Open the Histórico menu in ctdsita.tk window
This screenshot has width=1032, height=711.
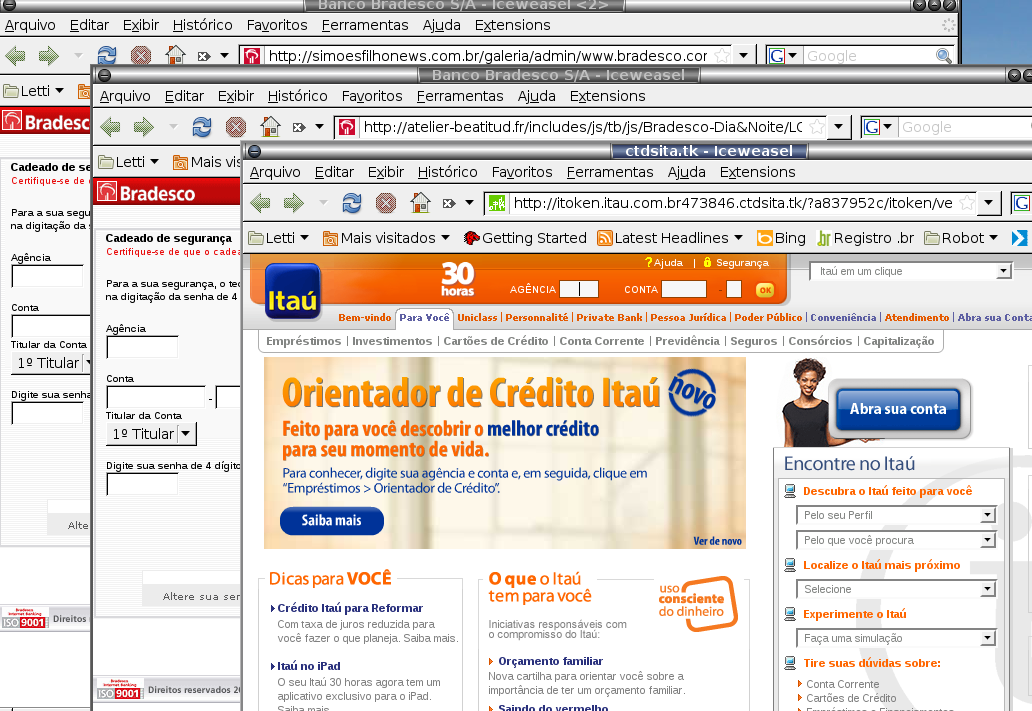[x=448, y=172]
